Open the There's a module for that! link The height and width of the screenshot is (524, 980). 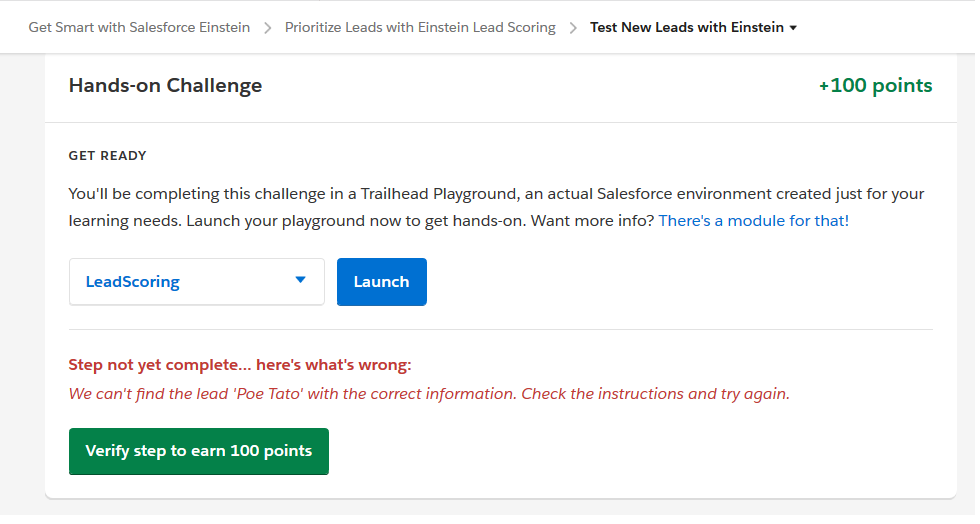tap(753, 220)
